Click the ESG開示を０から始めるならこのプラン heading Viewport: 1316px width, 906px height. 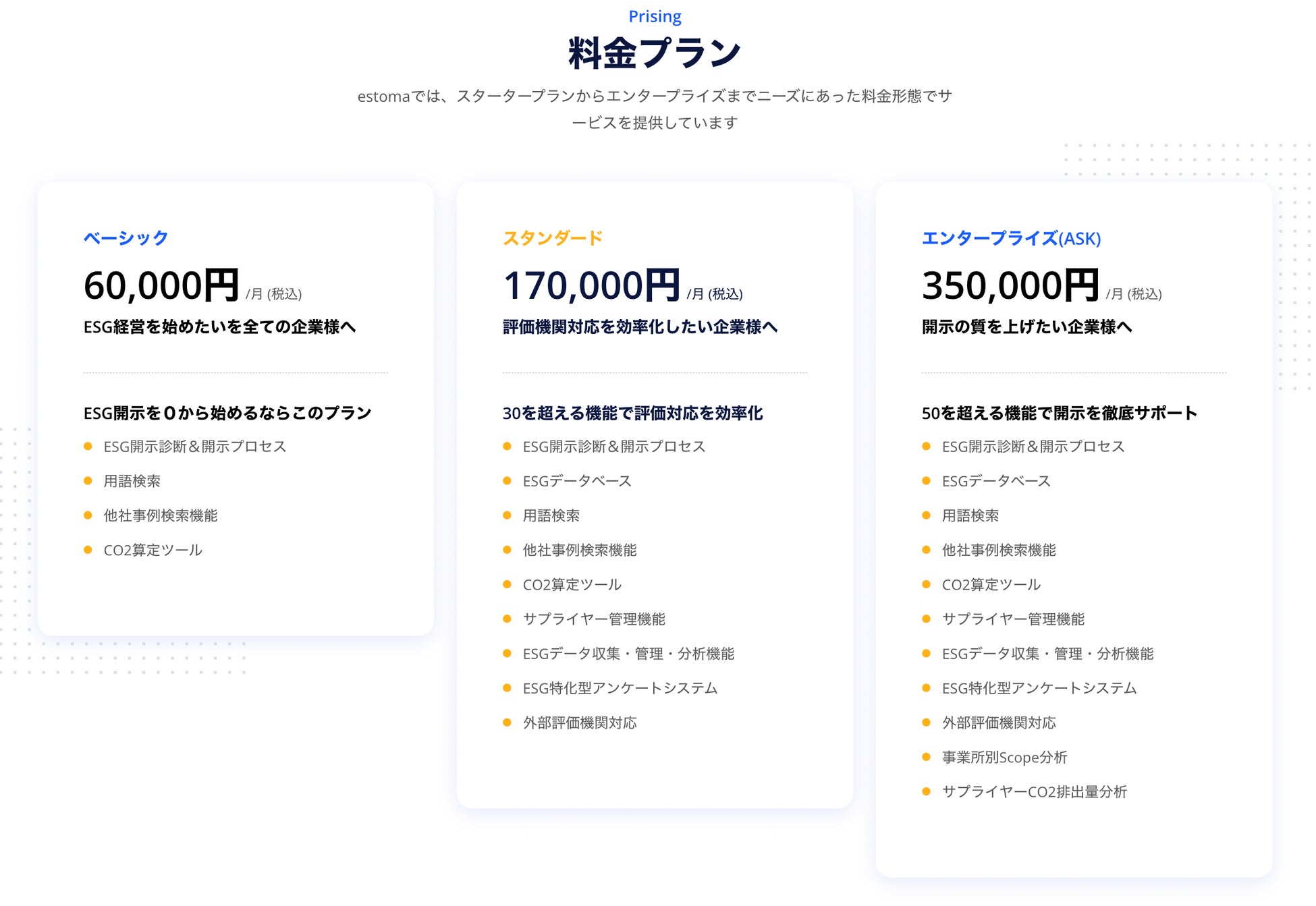pyautogui.click(x=227, y=413)
